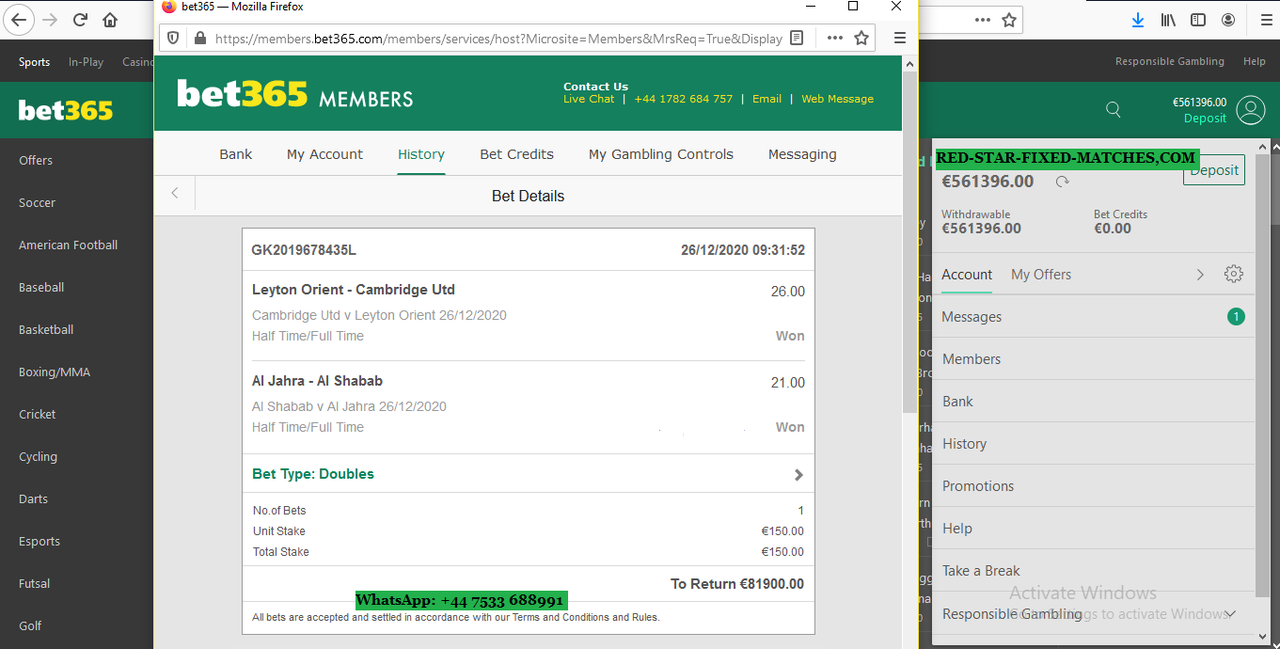The width and height of the screenshot is (1280, 649).
Task: Open the Bank tab in Members
Action: pyautogui.click(x=236, y=154)
